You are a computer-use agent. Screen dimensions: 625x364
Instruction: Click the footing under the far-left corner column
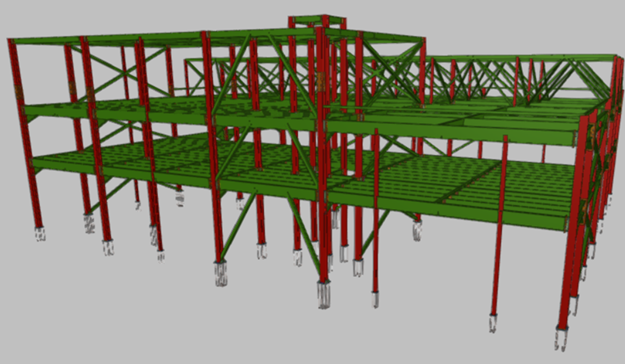pyautogui.click(x=39, y=234)
